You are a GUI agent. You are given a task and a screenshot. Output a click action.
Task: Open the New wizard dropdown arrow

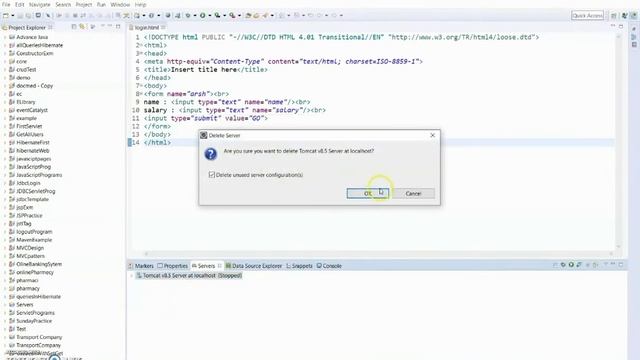point(13,16)
